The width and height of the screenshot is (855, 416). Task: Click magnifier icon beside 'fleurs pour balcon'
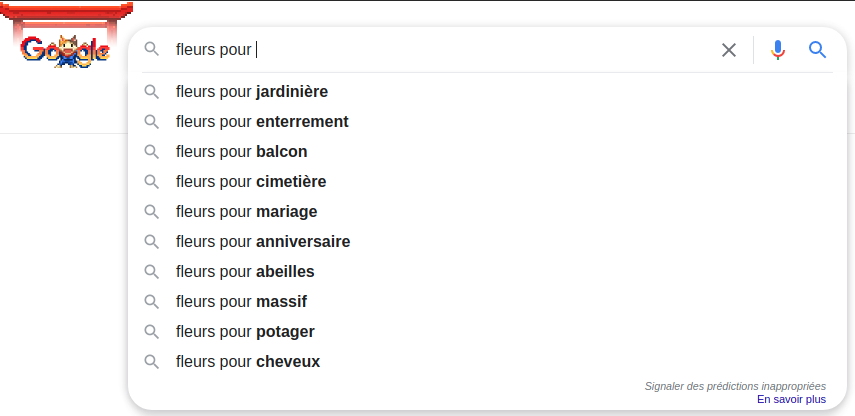[152, 152]
